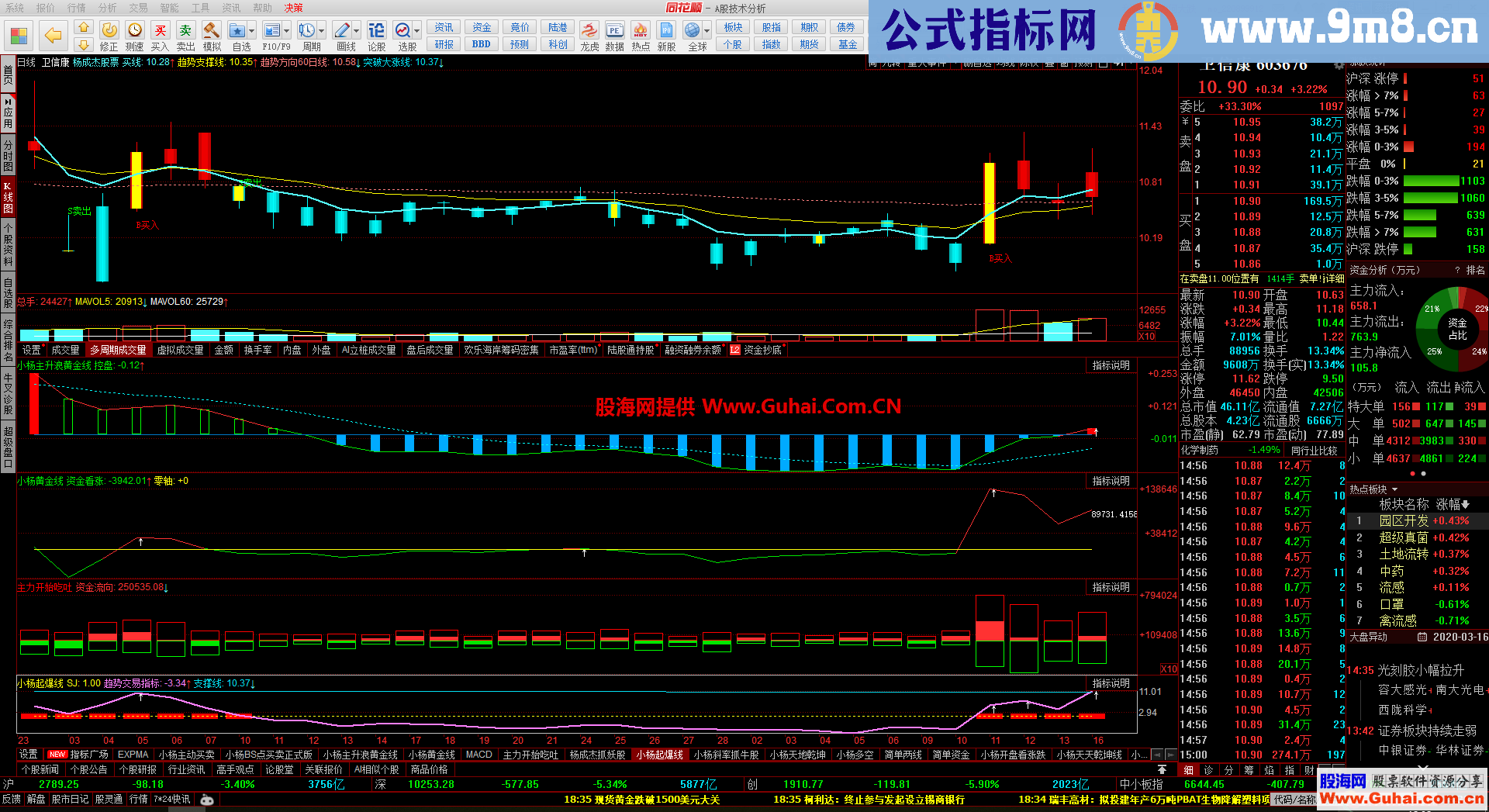The image size is (1489, 812).
Task: Open the 智能 menu
Action: 170,8
